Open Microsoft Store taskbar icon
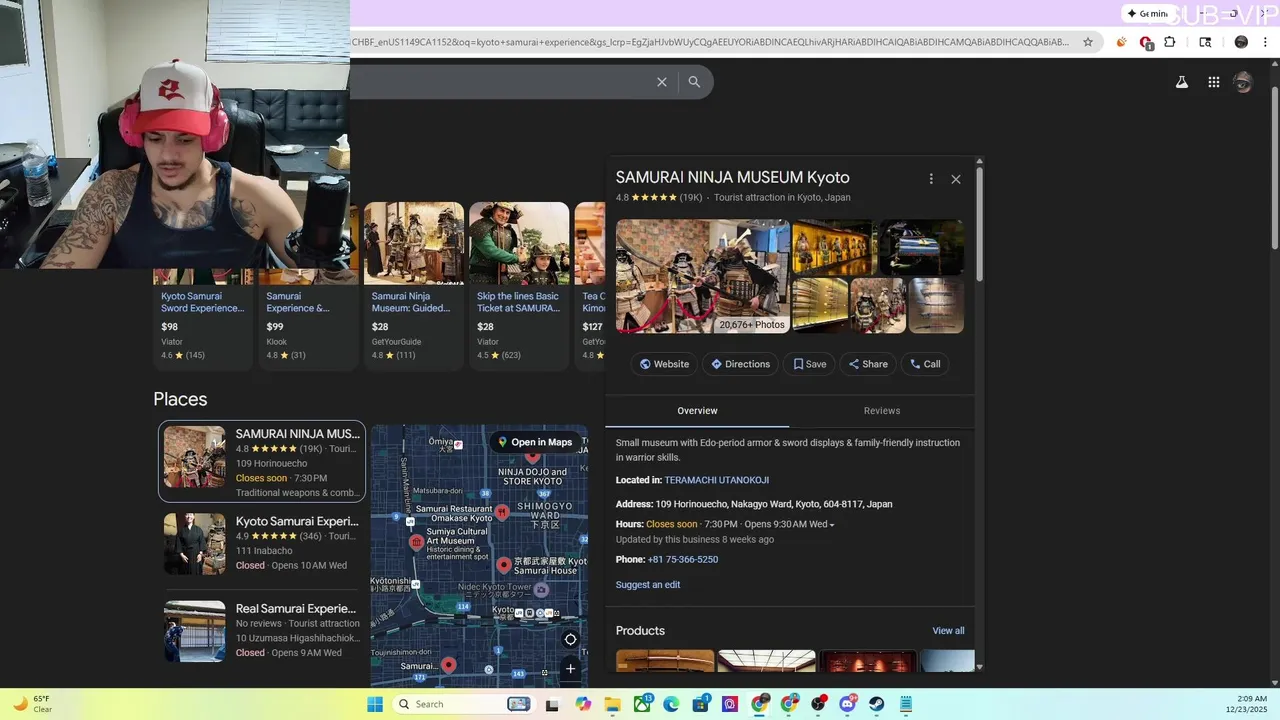This screenshot has height=720, width=1280. coord(701,704)
